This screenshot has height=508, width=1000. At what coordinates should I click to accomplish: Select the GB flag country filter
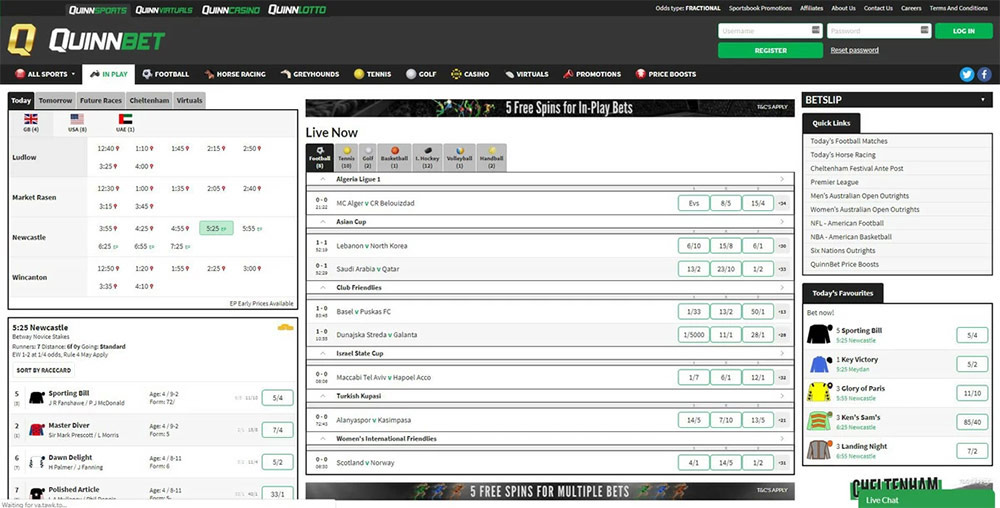(31, 119)
